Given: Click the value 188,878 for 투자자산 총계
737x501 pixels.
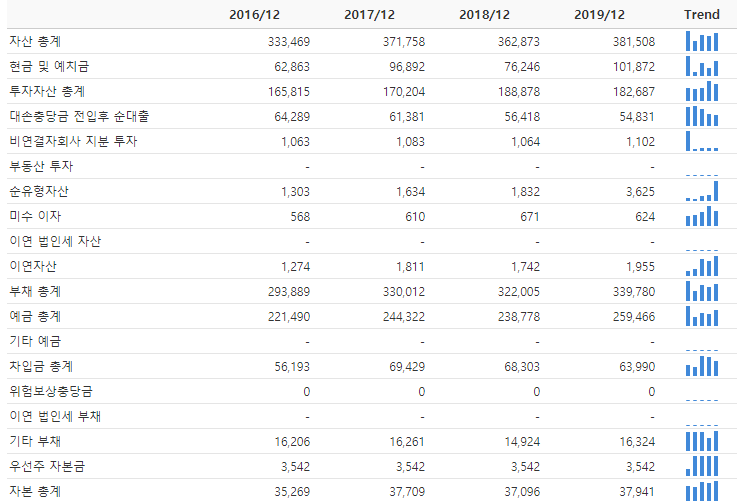Looking at the screenshot, I should 519,92.
